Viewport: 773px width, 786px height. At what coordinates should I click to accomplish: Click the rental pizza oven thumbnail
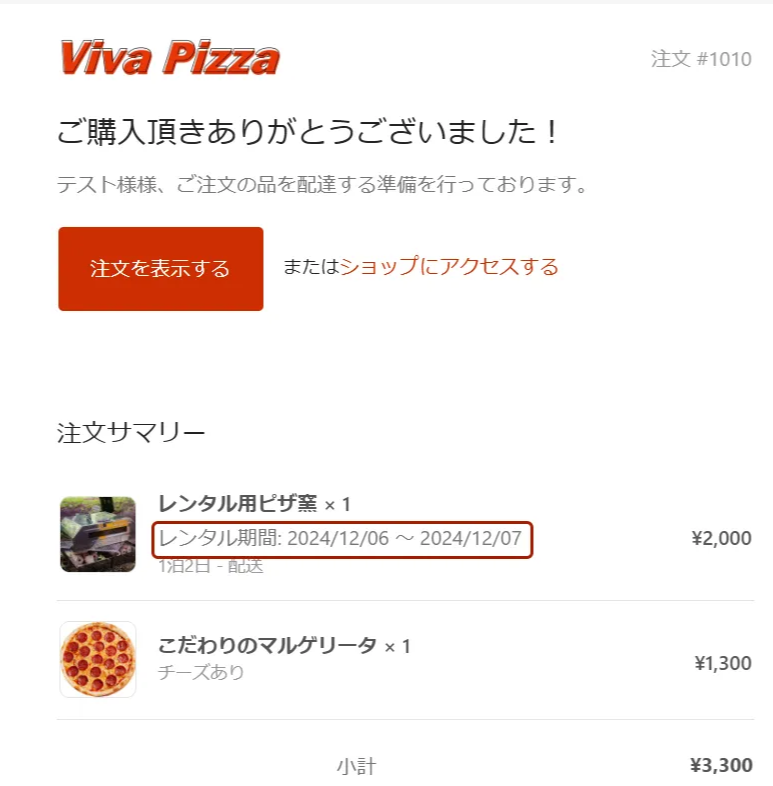pyautogui.click(x=98, y=534)
